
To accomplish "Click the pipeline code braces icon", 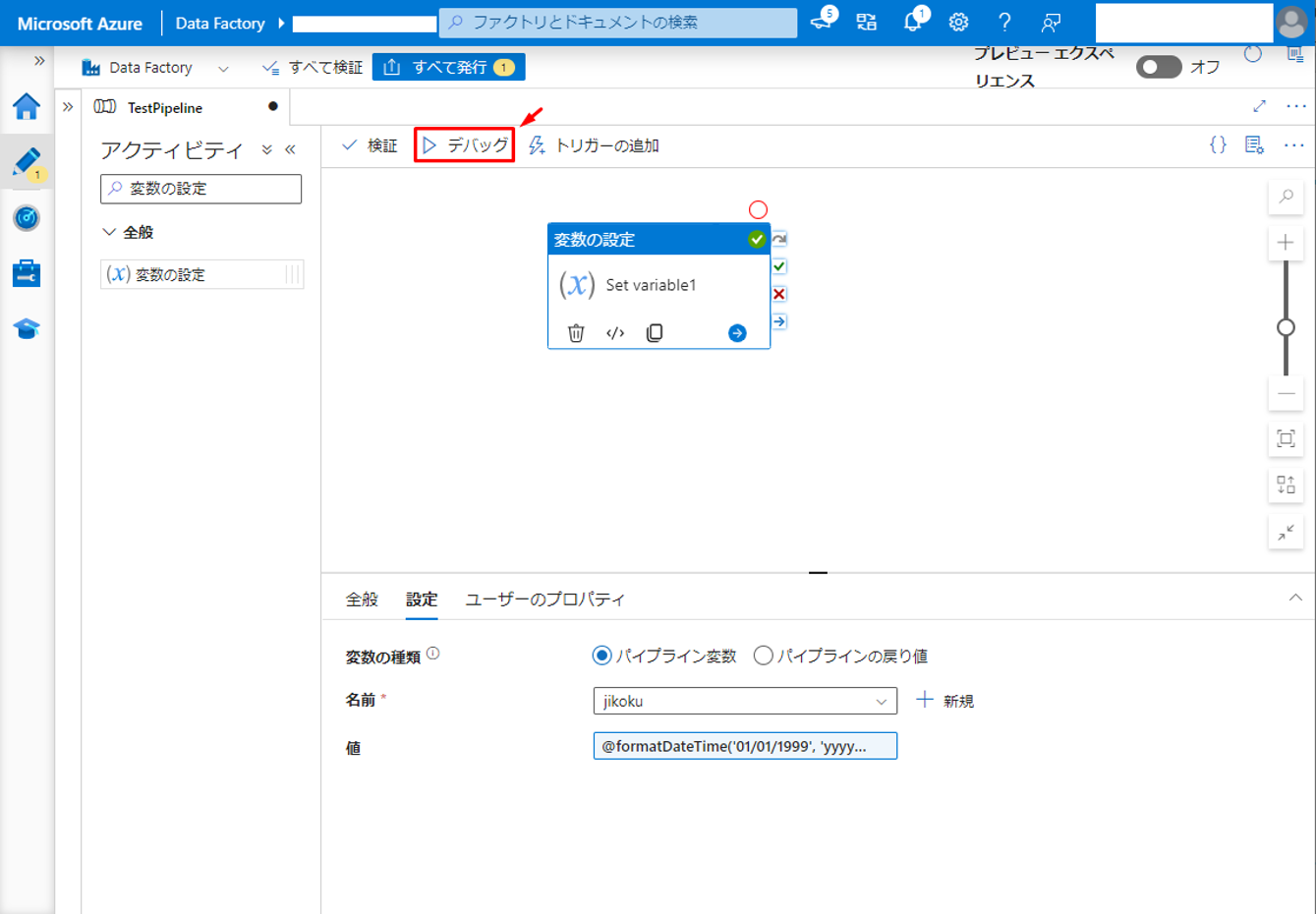I will [x=1218, y=145].
